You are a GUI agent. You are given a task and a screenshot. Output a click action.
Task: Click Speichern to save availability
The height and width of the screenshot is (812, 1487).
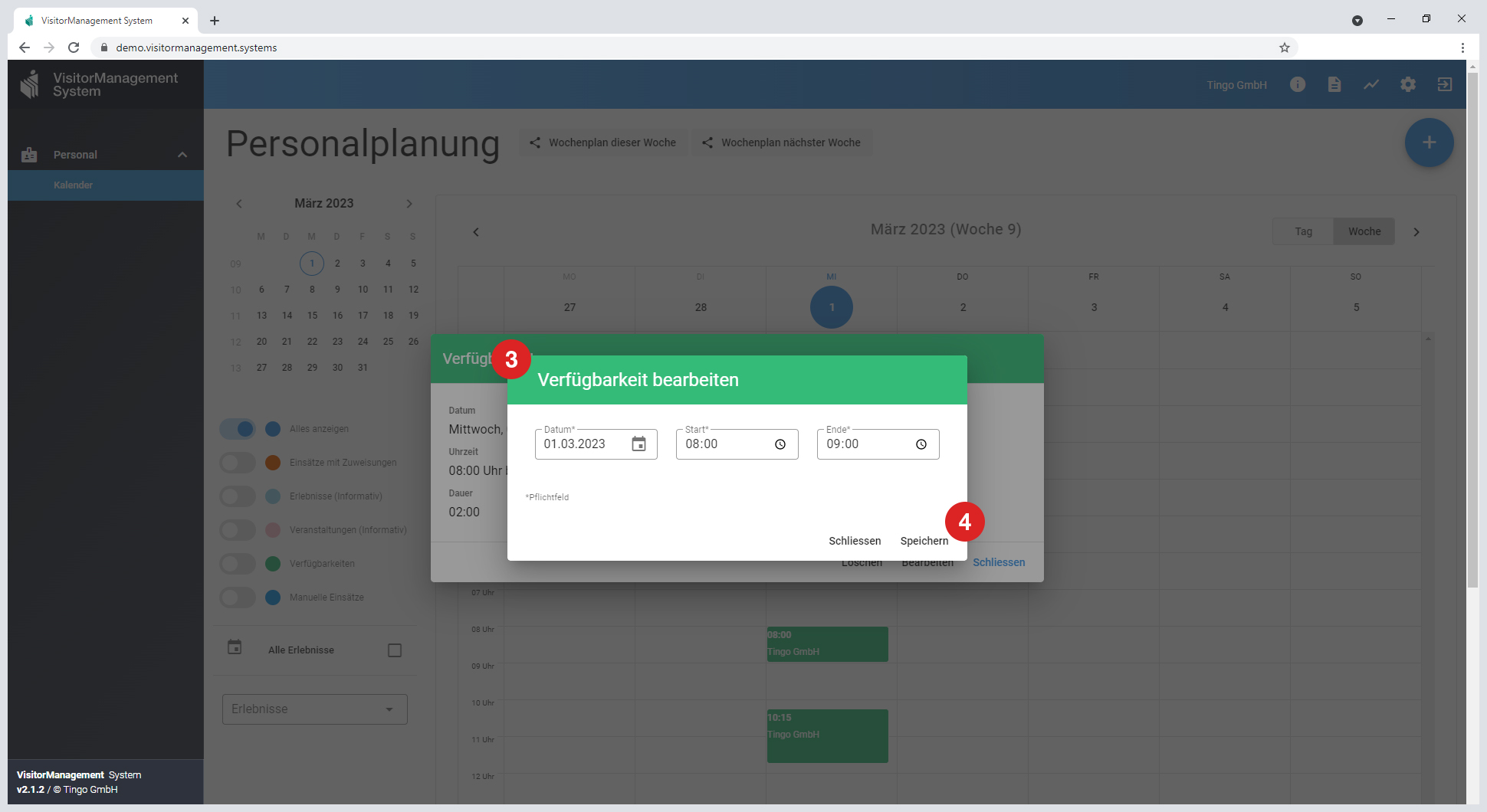click(x=924, y=541)
